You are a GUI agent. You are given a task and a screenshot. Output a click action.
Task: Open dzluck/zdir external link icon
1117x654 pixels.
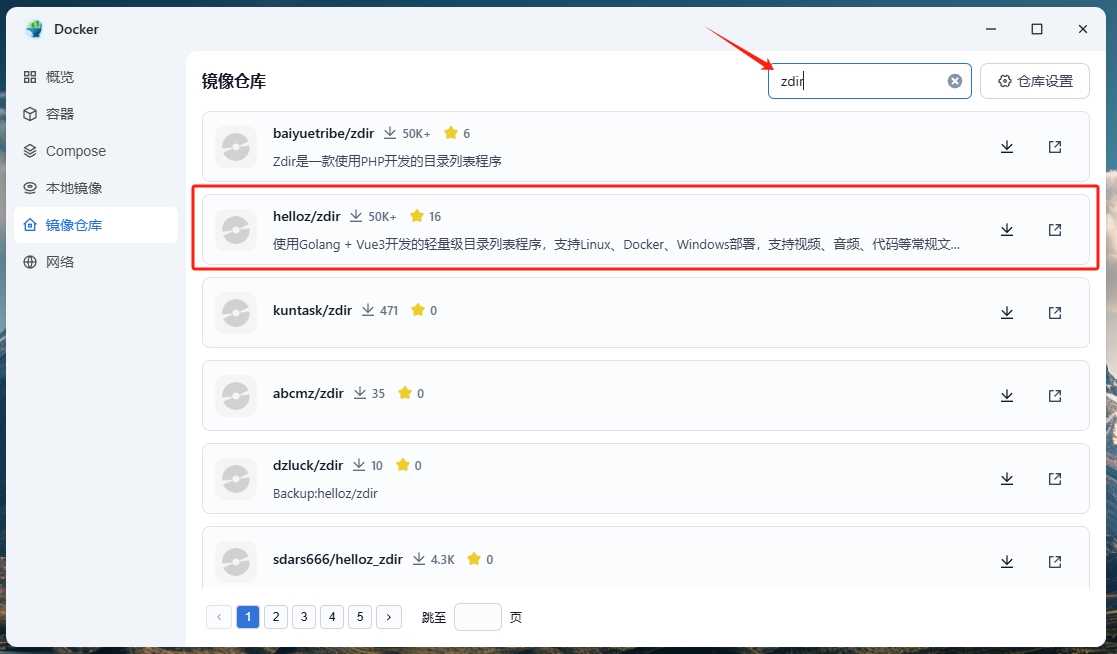click(x=1055, y=479)
